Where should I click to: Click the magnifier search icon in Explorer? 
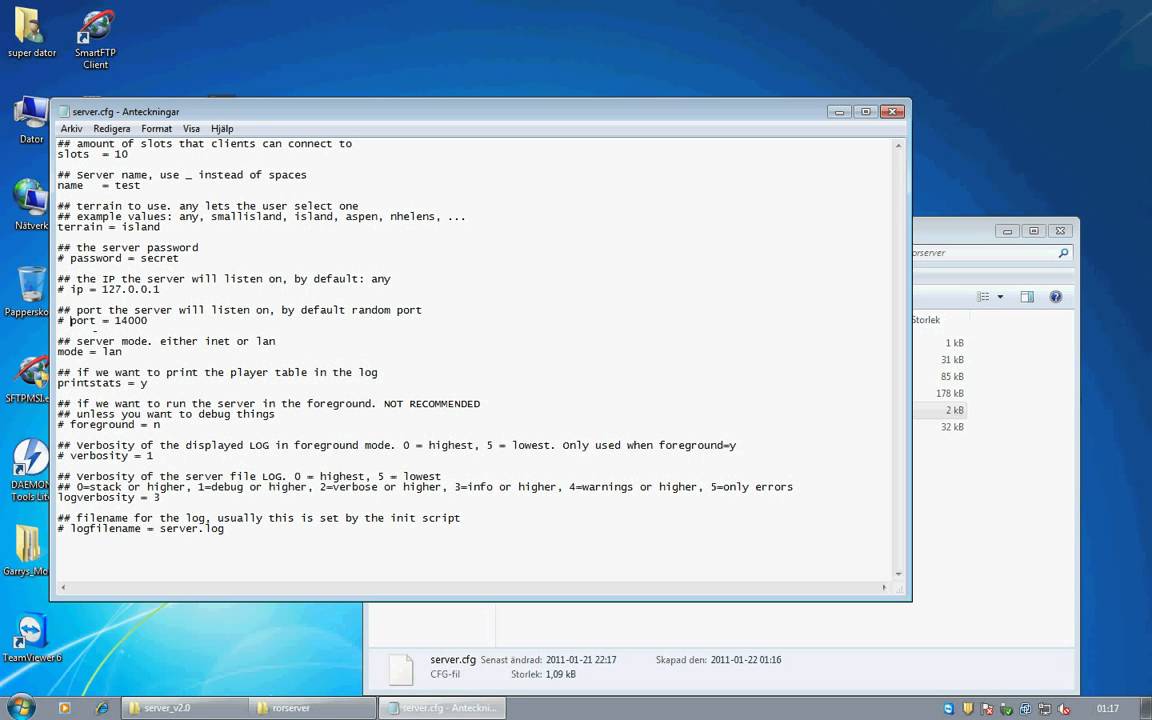click(x=1063, y=253)
